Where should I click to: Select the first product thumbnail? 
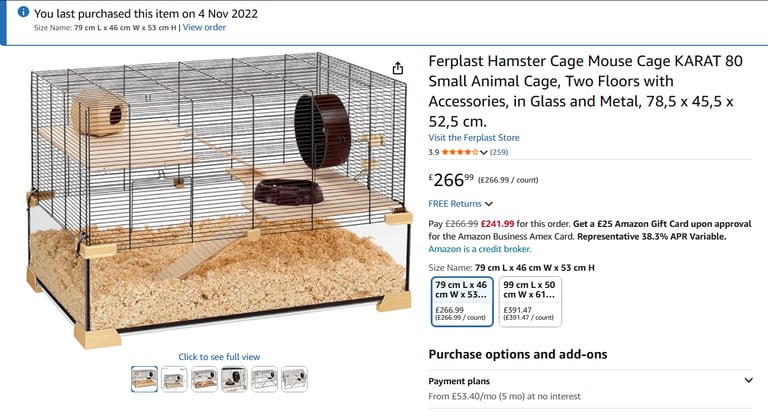[x=144, y=379]
